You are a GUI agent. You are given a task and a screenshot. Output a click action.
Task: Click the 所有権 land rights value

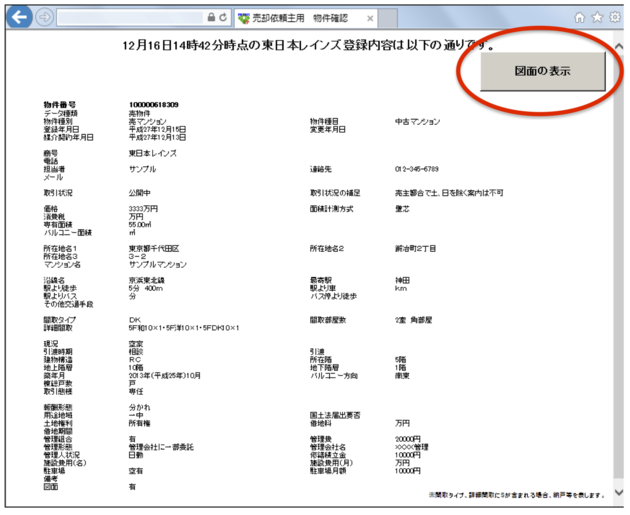(139, 423)
